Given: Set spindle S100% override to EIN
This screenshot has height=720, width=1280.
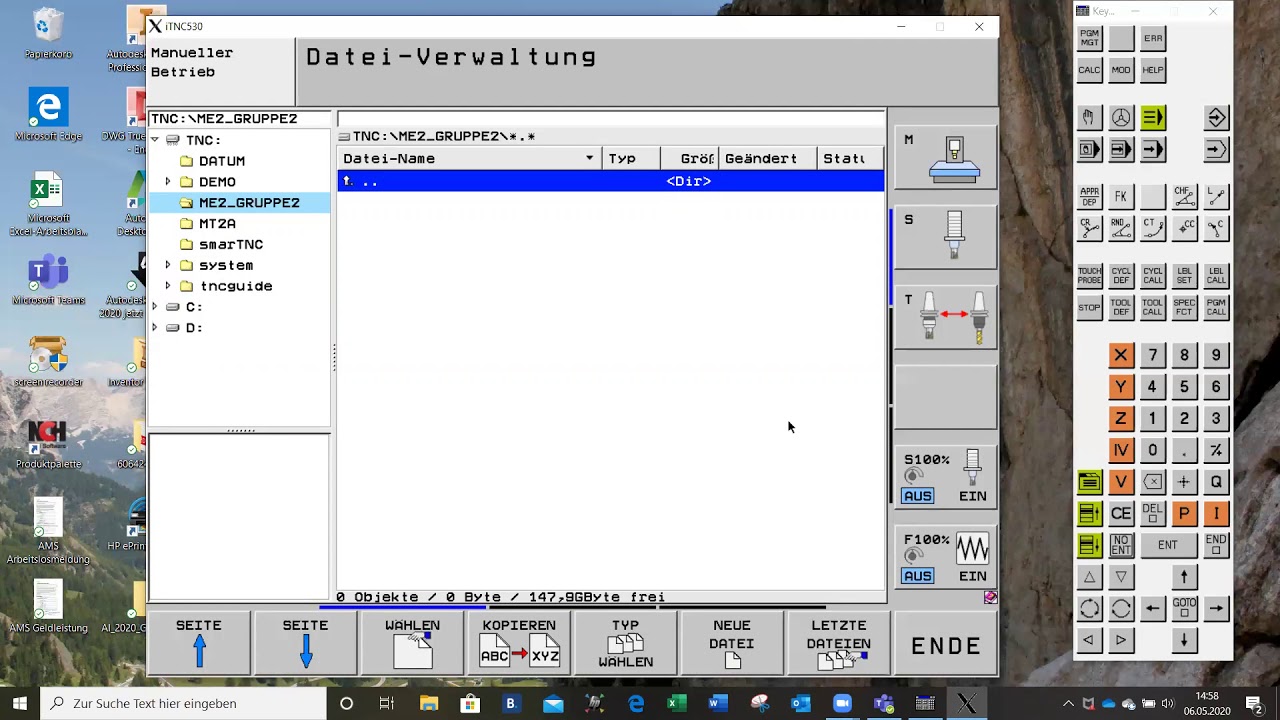Looking at the screenshot, I should (x=972, y=496).
